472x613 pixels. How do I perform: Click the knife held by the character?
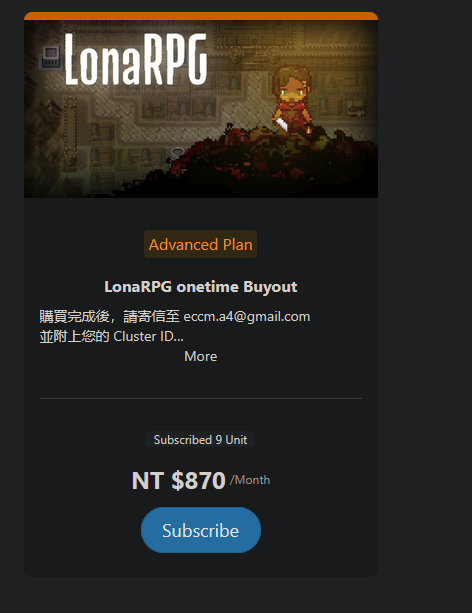point(282,124)
